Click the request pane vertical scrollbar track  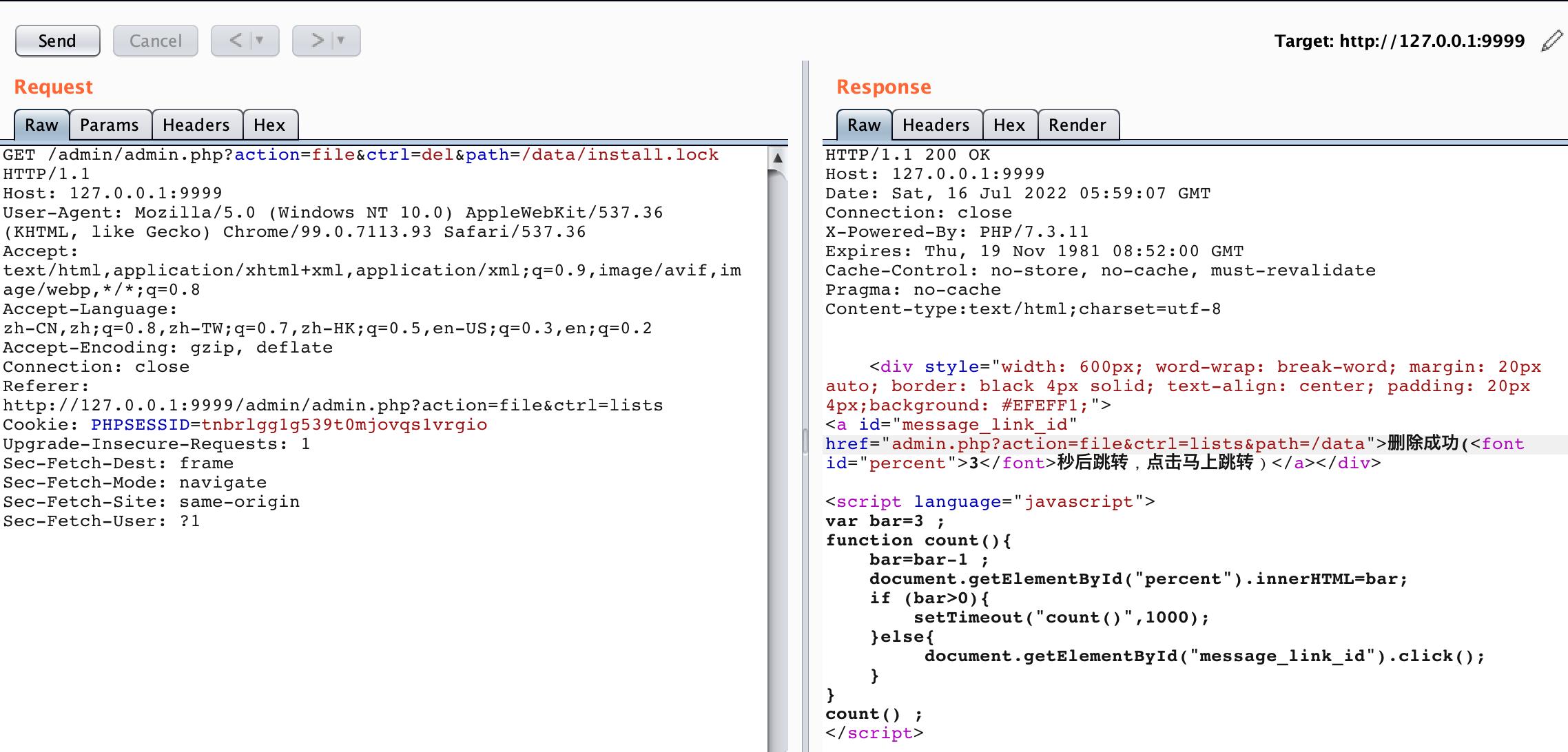778,448
